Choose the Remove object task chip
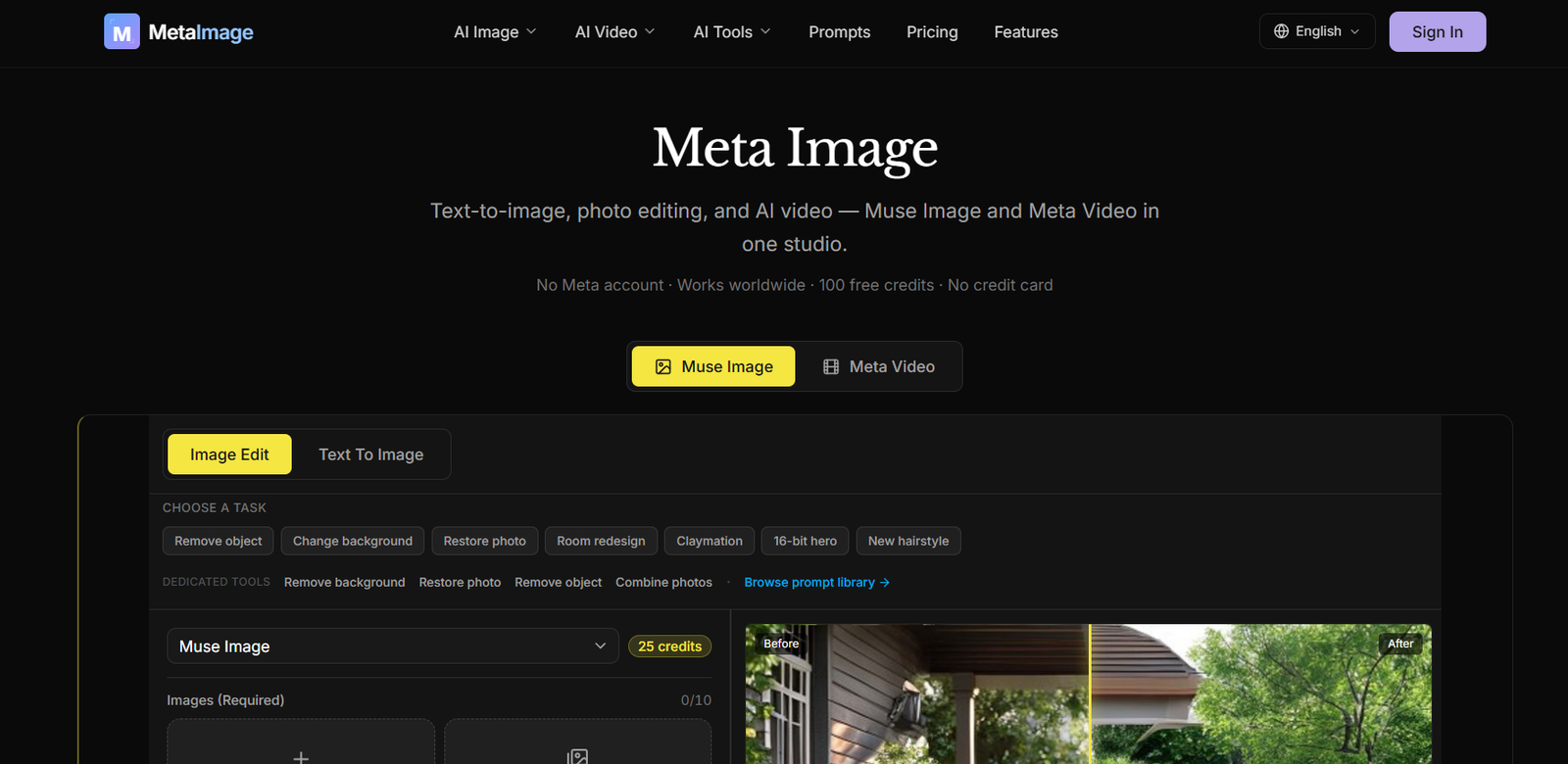Screen dimensions: 1568x764 [219, 541]
